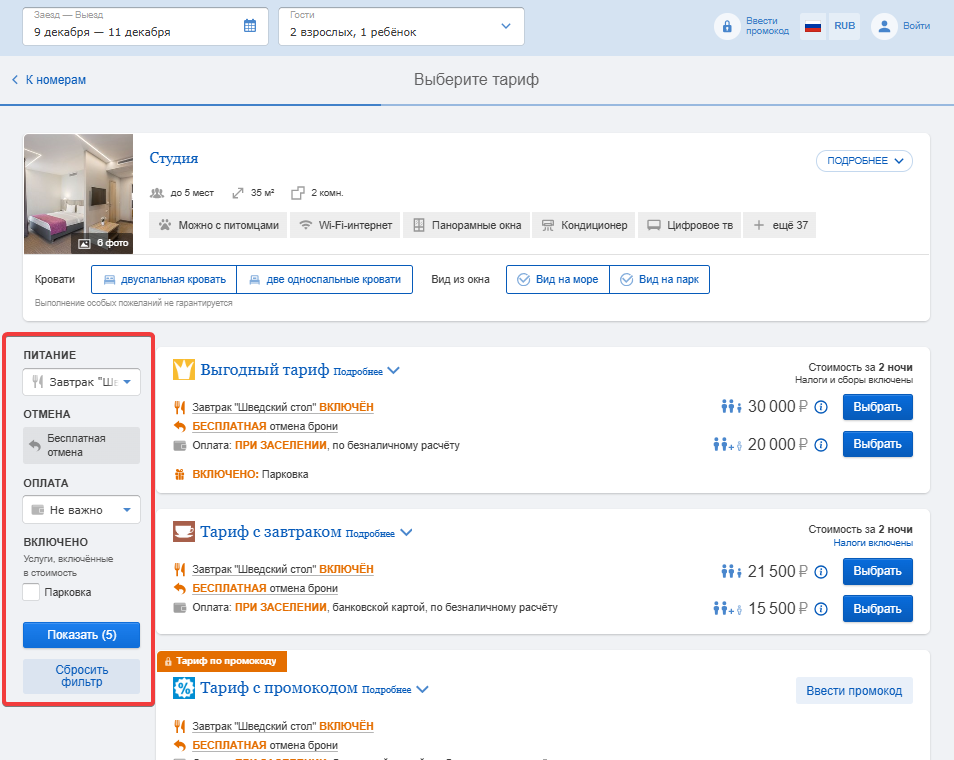
Task: Click the crown icon of Выгодный тариф
Action: [184, 369]
